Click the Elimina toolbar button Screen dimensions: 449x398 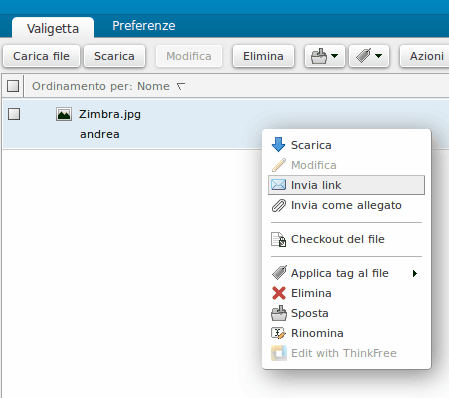[x=263, y=56]
